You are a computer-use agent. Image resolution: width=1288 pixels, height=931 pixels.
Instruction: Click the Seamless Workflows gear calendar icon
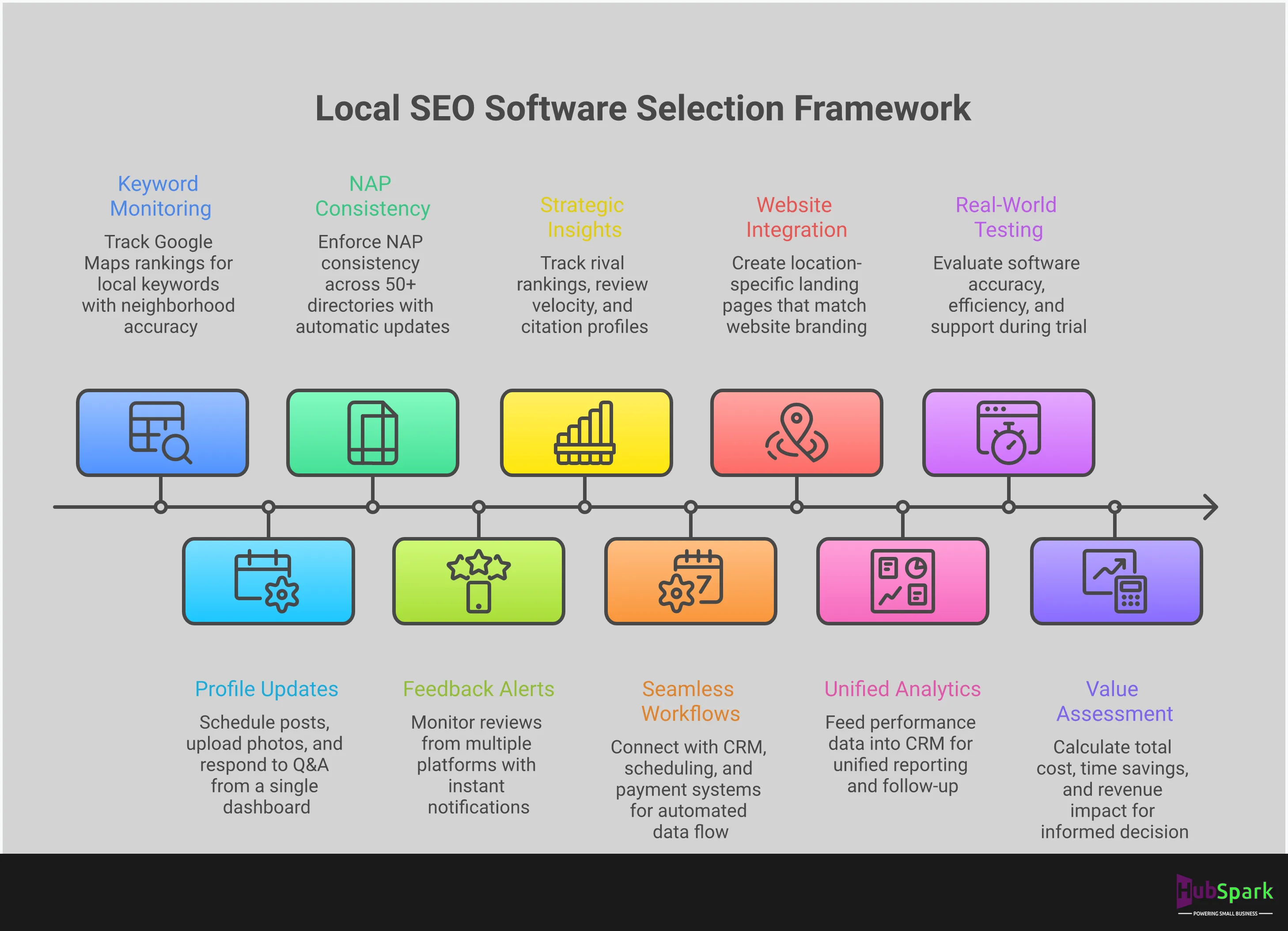[x=690, y=580]
